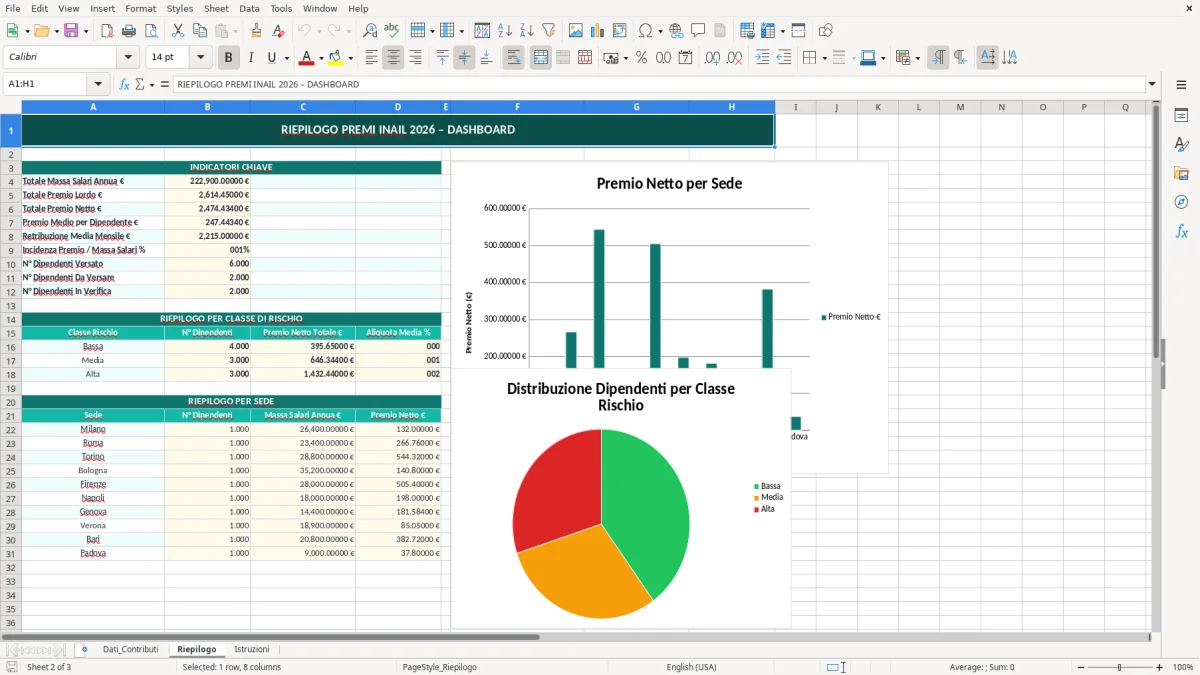Click Sort Descending icon
This screenshot has height=675, width=1200.
click(527, 31)
